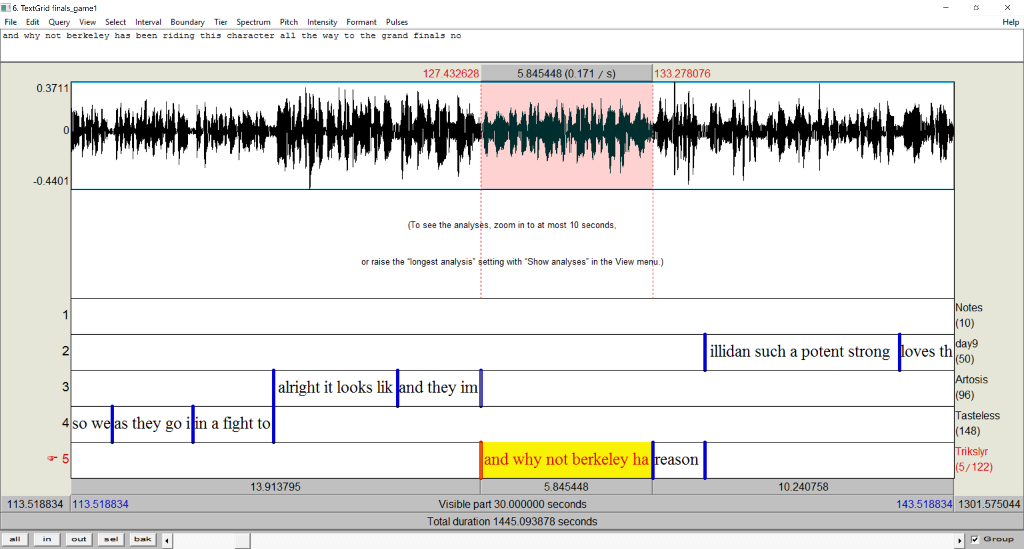Play the 10.240758 segment after selection
Viewport: 1024px width, 549px height.
click(x=803, y=487)
